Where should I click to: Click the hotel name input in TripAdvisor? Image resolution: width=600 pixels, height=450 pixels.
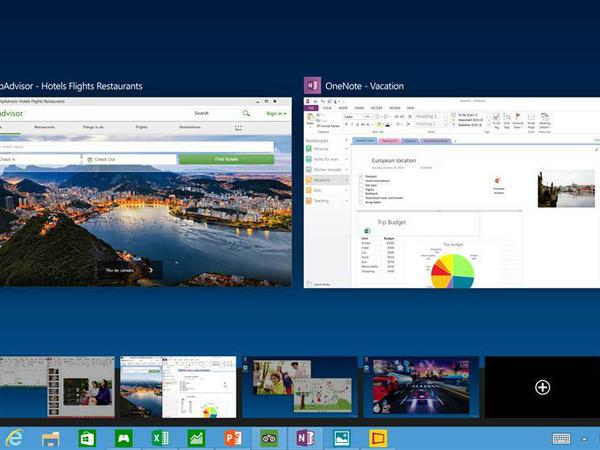137,147
